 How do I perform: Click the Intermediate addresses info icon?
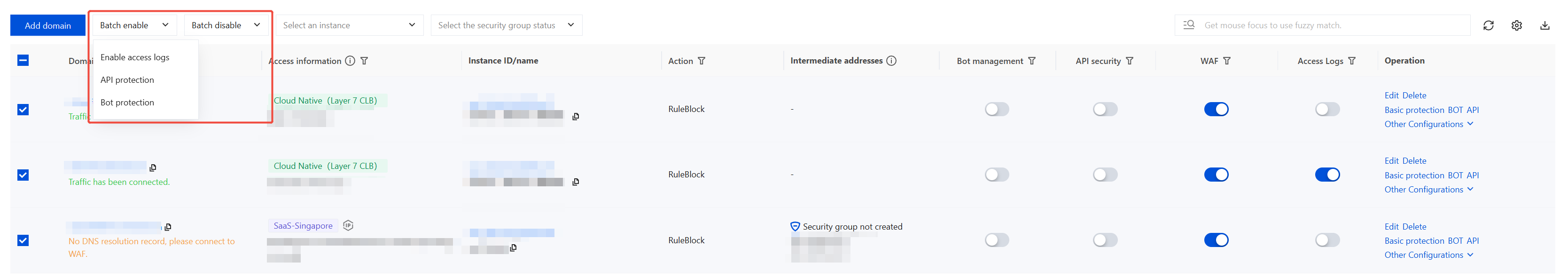[892, 61]
